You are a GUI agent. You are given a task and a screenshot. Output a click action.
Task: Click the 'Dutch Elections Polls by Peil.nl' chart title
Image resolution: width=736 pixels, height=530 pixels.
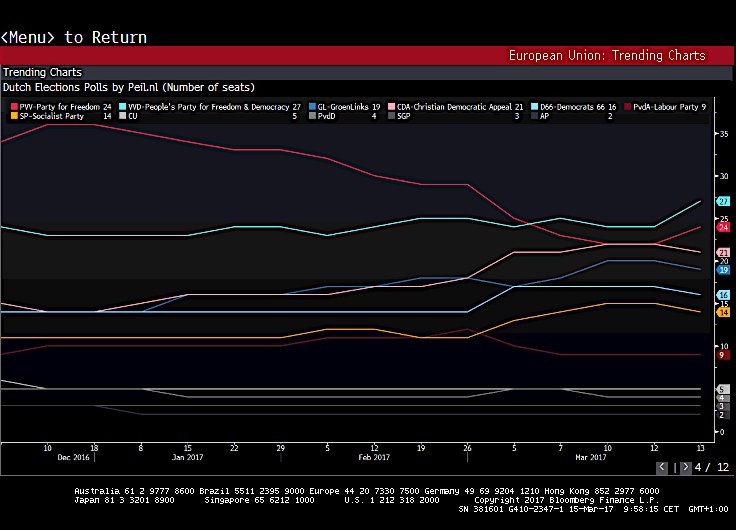pos(129,87)
